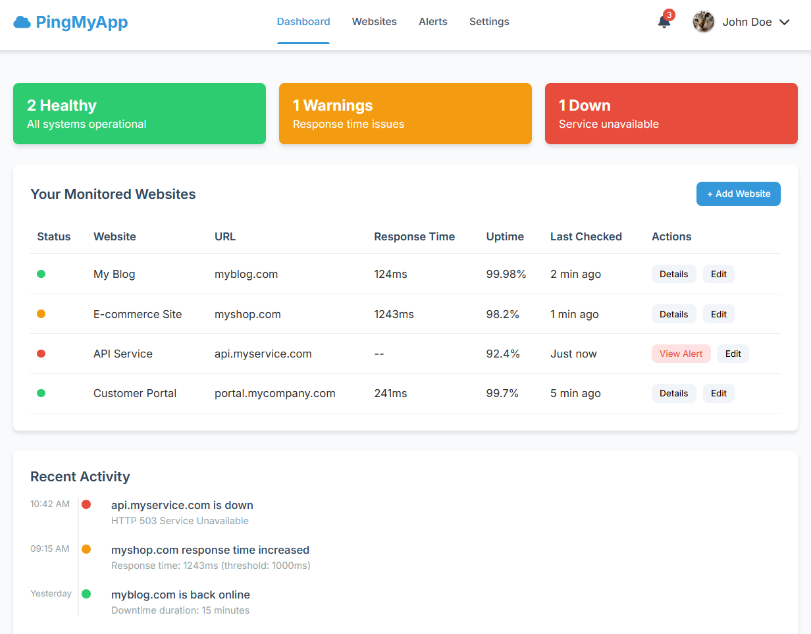This screenshot has height=634, width=811.
Task: Open Details for My Blog
Action: coord(673,274)
